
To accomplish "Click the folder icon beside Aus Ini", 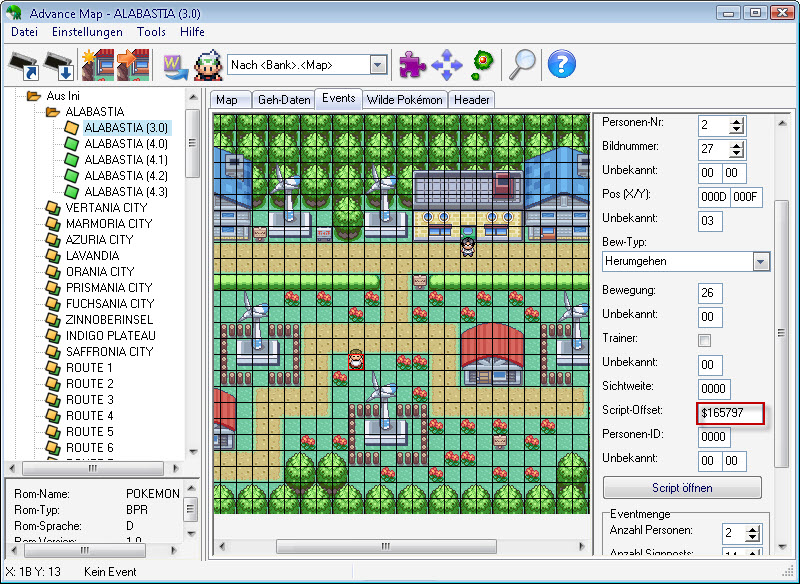I will coord(34,96).
